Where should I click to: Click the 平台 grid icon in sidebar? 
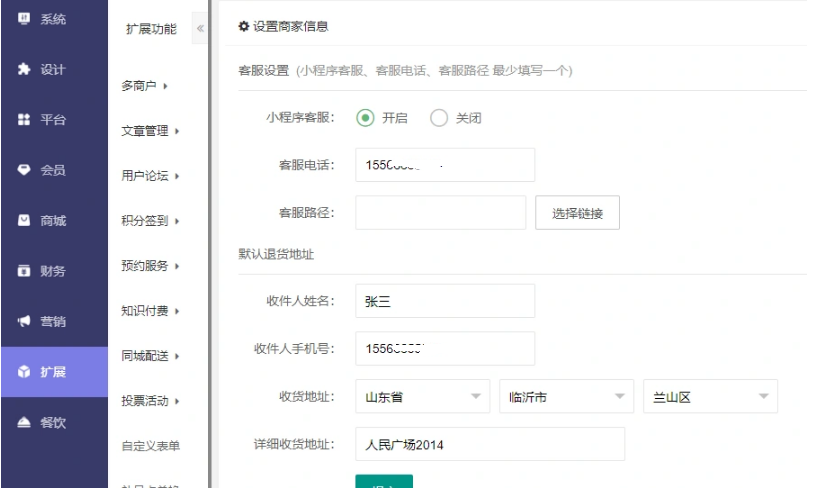coord(25,119)
